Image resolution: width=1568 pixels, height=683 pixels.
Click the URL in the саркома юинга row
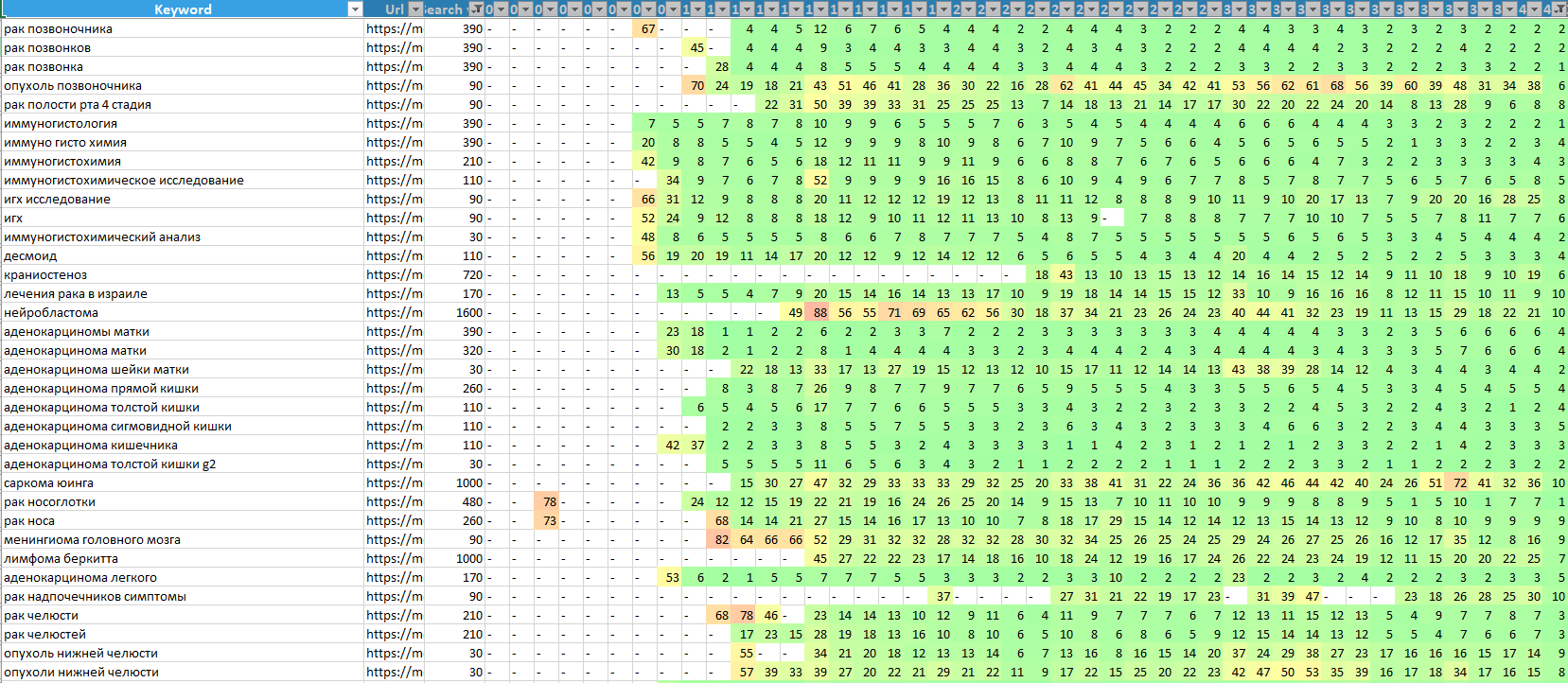pyautogui.click(x=395, y=483)
